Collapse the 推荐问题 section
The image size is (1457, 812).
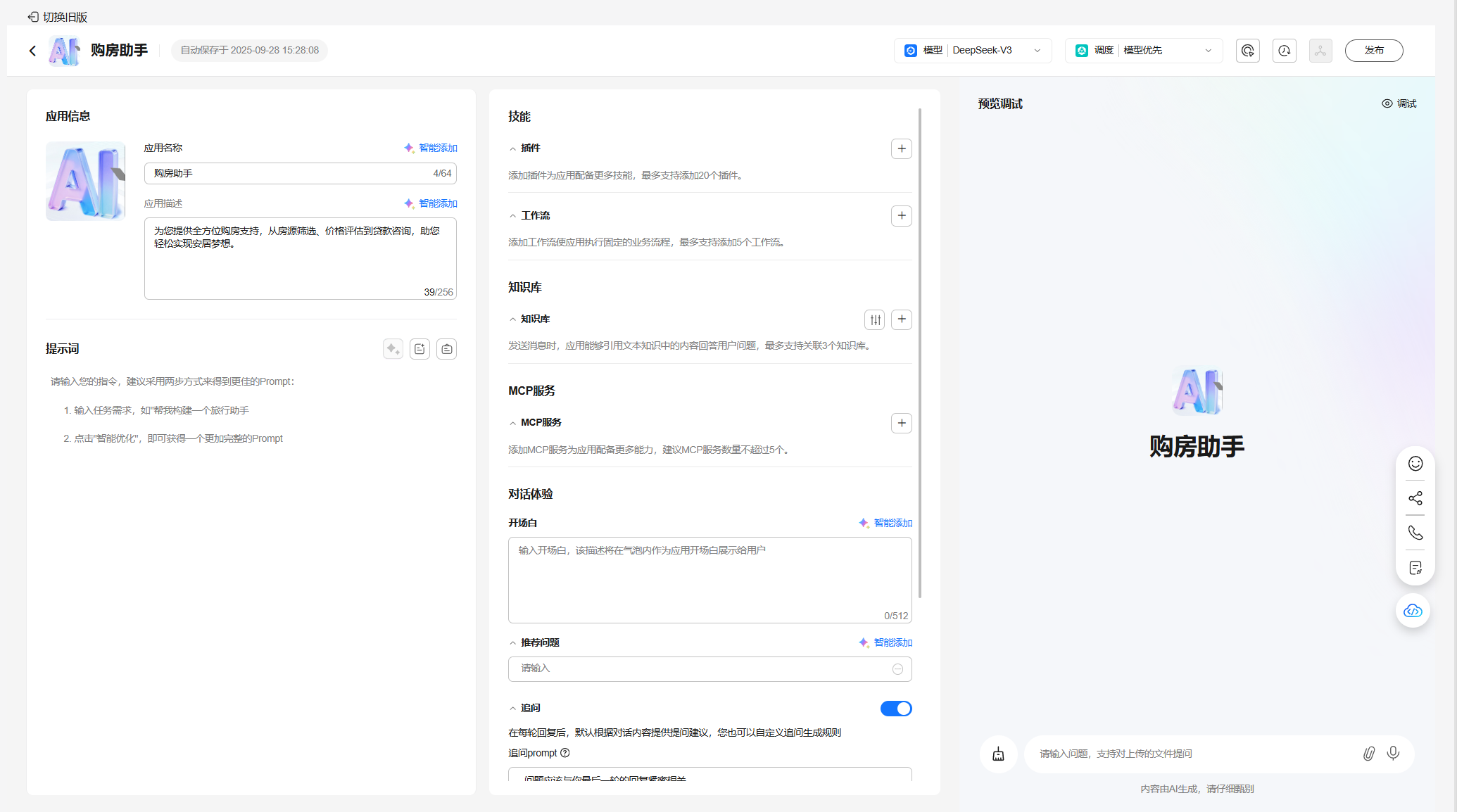513,643
